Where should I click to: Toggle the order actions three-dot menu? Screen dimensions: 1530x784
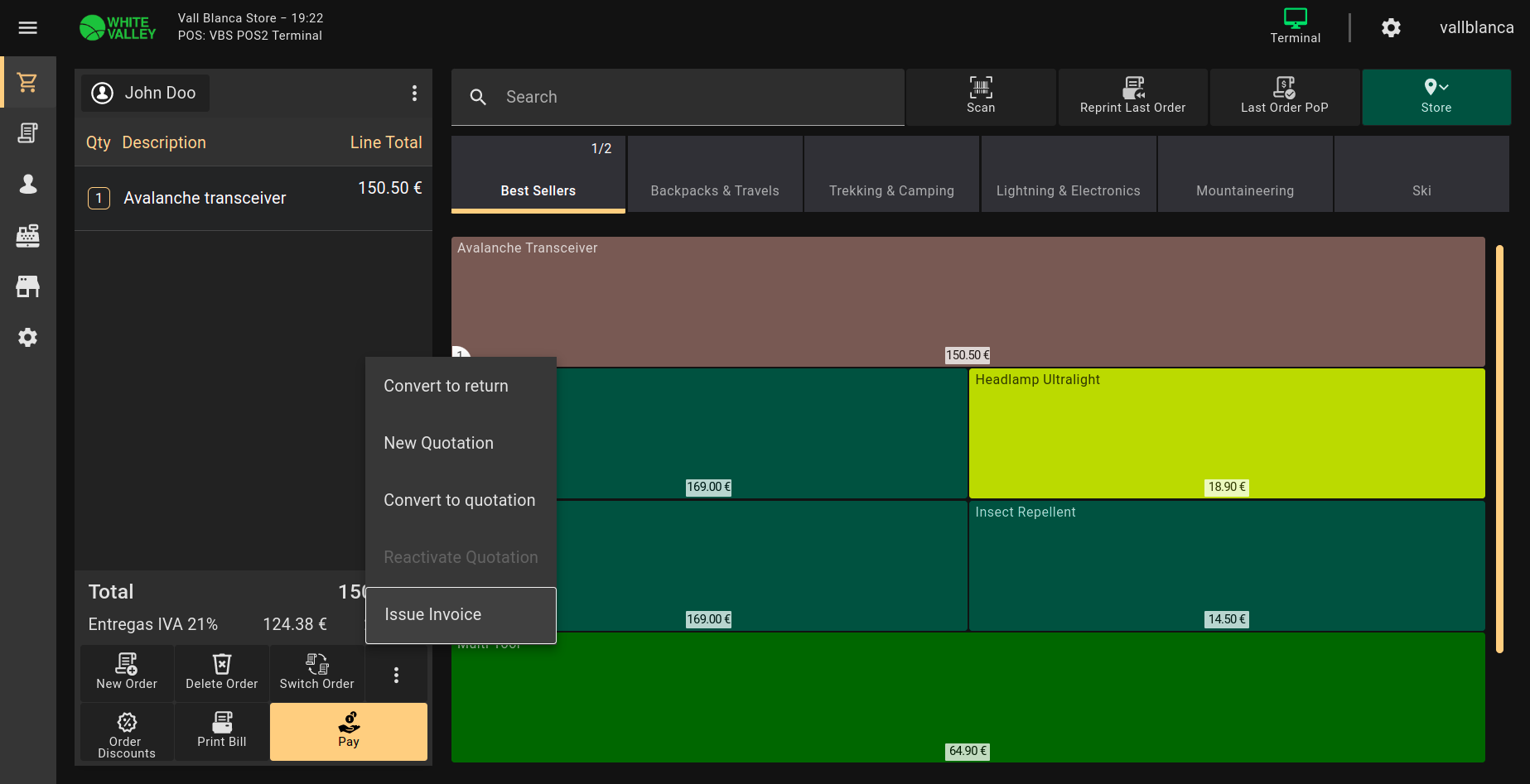[396, 675]
